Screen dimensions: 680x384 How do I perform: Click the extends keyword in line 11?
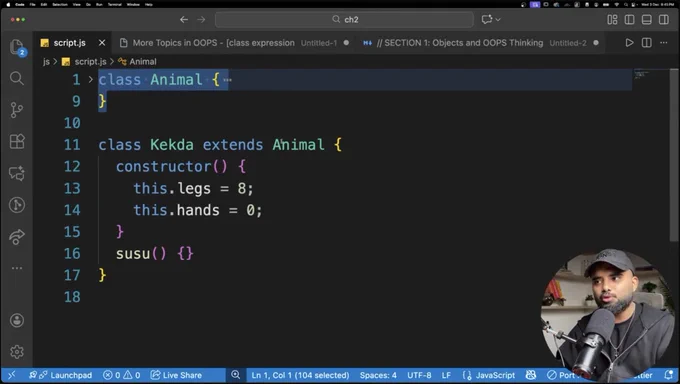(233, 144)
